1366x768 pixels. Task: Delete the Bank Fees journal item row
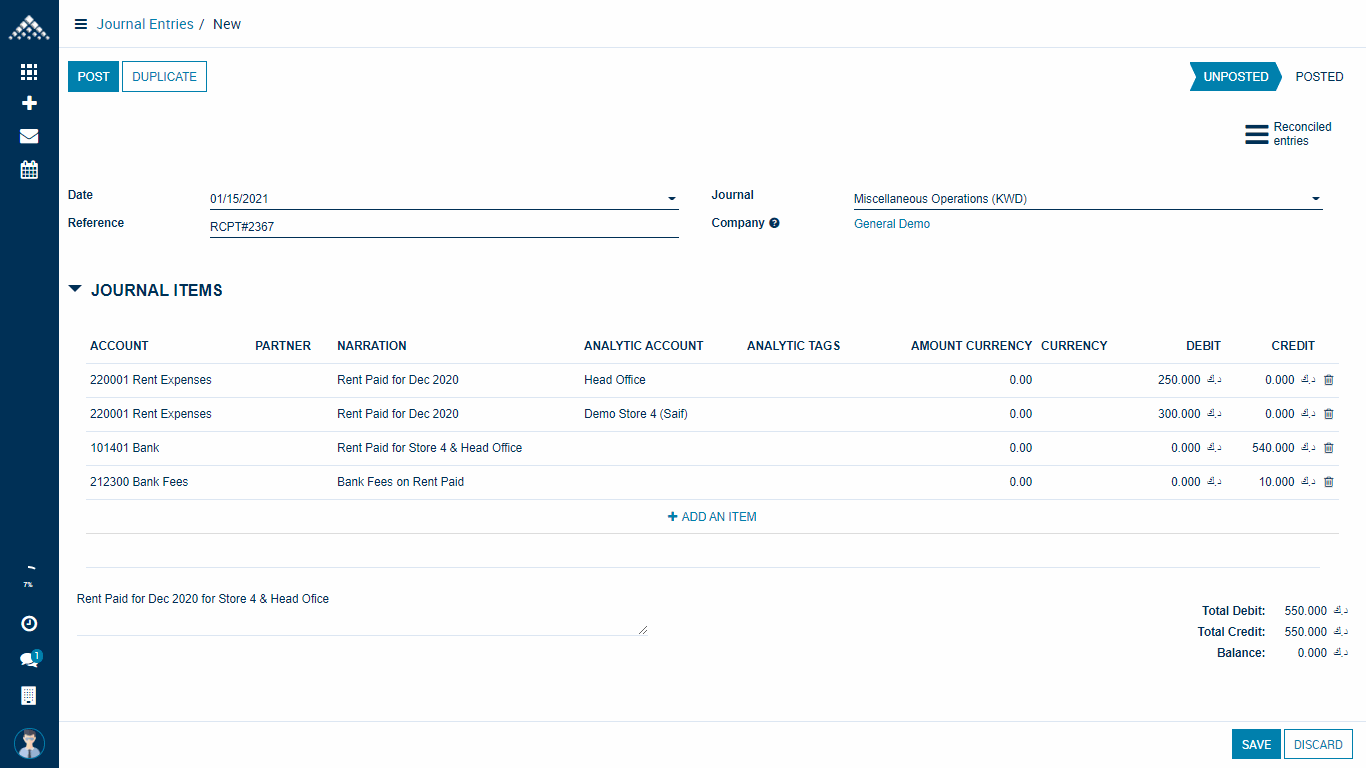click(1328, 482)
